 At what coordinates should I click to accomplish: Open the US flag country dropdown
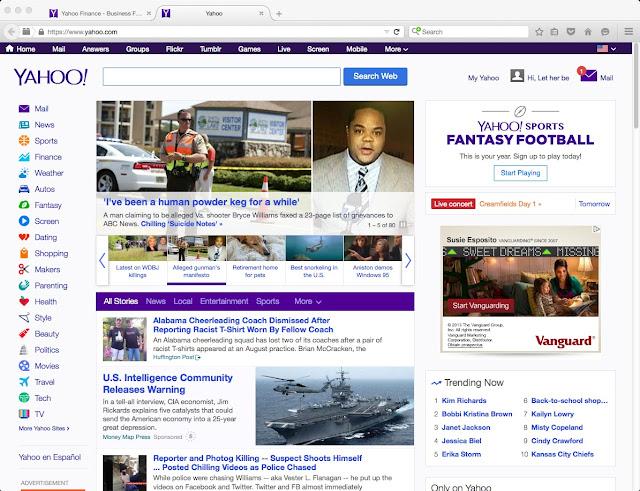[x=606, y=49]
